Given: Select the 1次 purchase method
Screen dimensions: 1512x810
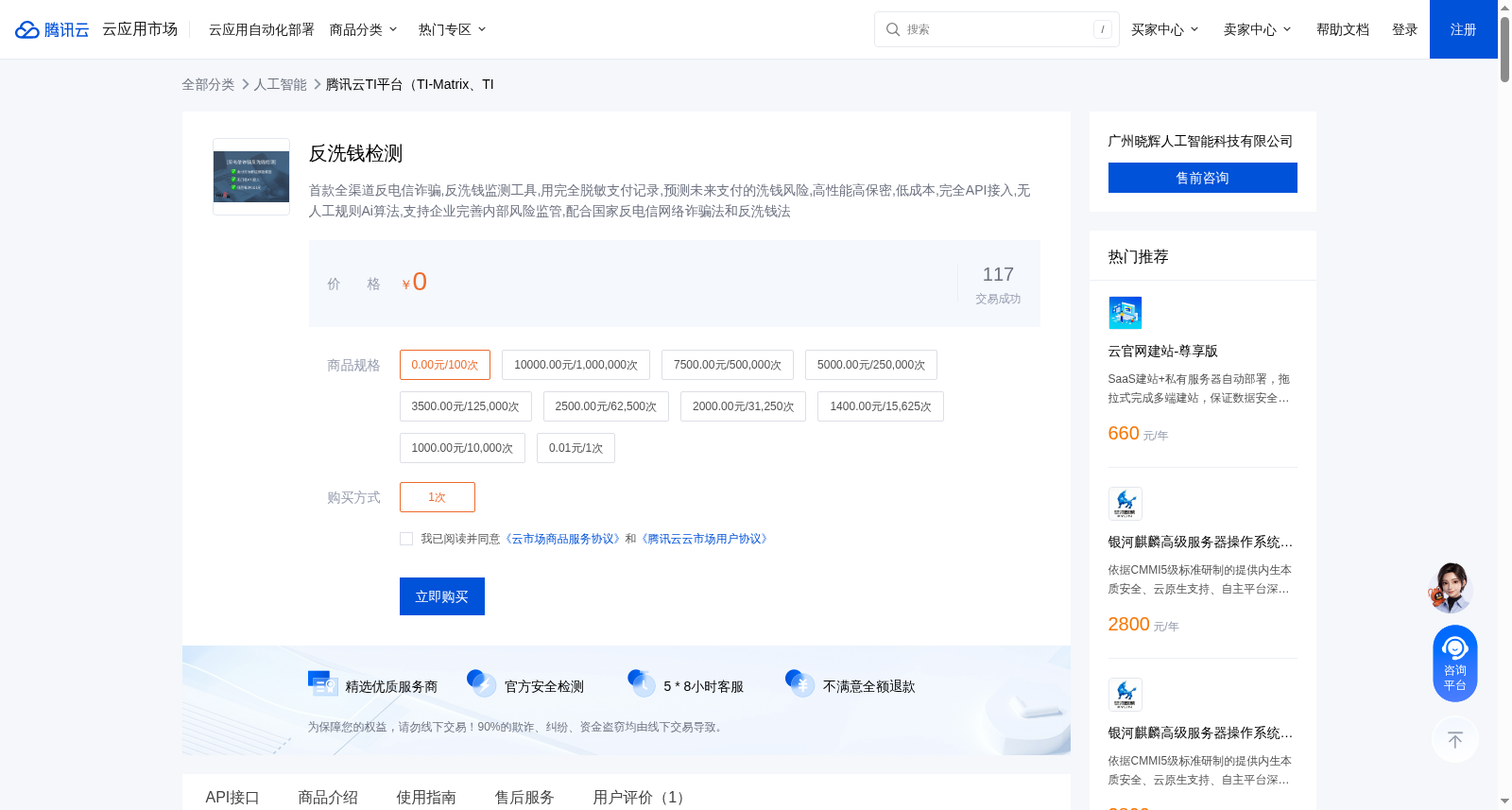Looking at the screenshot, I should (438, 497).
